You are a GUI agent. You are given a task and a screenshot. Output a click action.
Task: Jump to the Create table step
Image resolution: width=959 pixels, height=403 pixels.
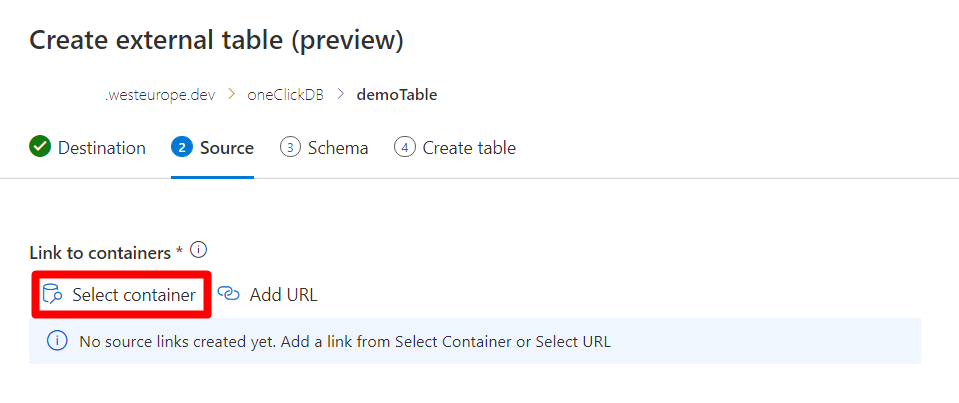click(x=469, y=148)
